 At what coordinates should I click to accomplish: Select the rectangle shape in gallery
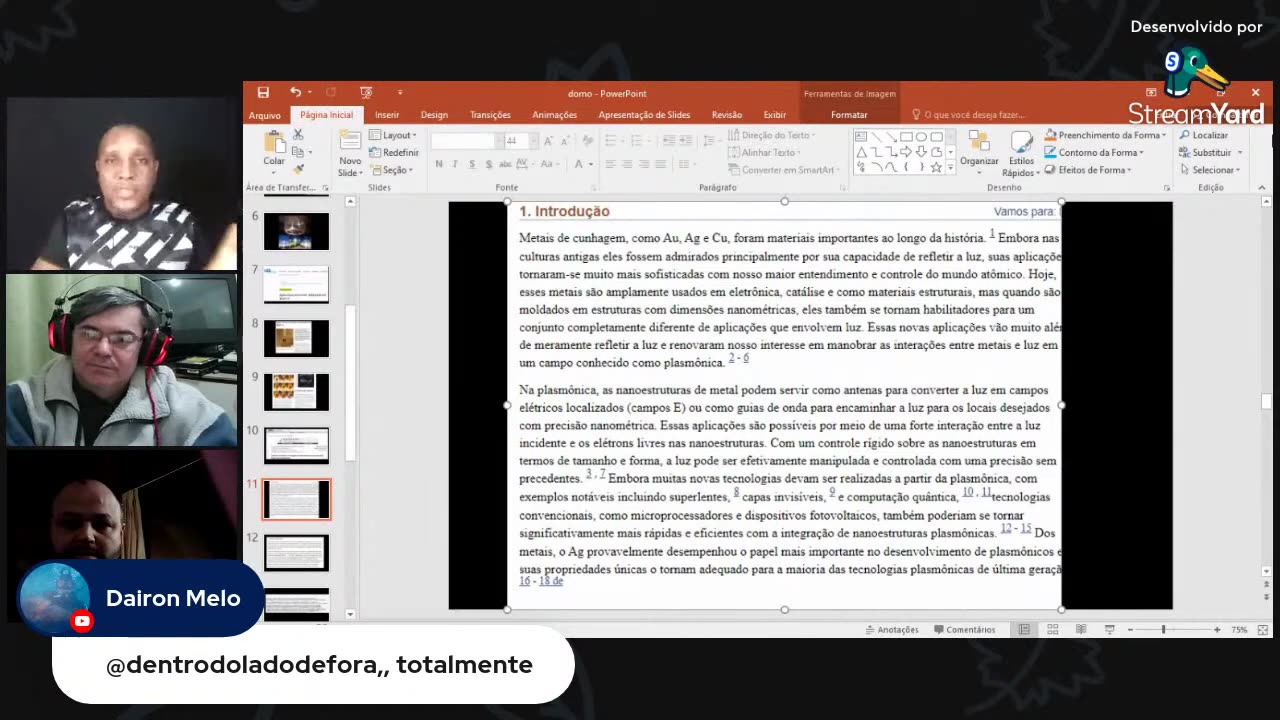pyautogui.click(x=906, y=137)
